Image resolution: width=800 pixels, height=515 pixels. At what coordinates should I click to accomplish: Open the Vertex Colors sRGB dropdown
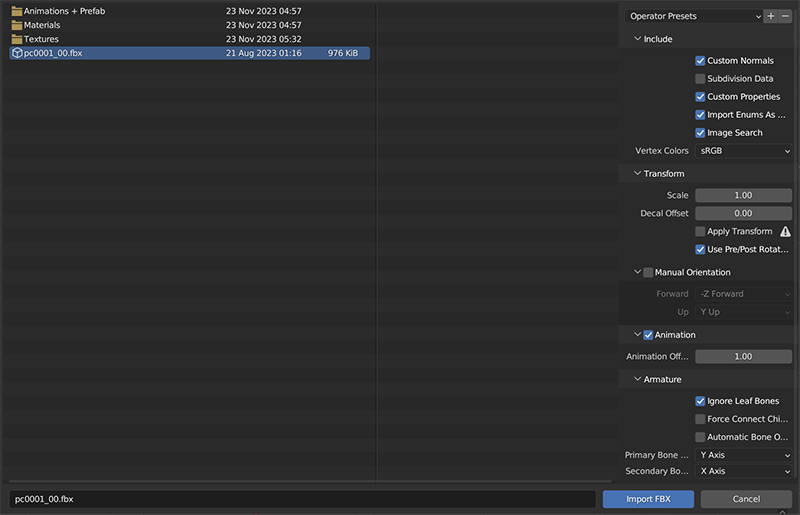click(744, 151)
